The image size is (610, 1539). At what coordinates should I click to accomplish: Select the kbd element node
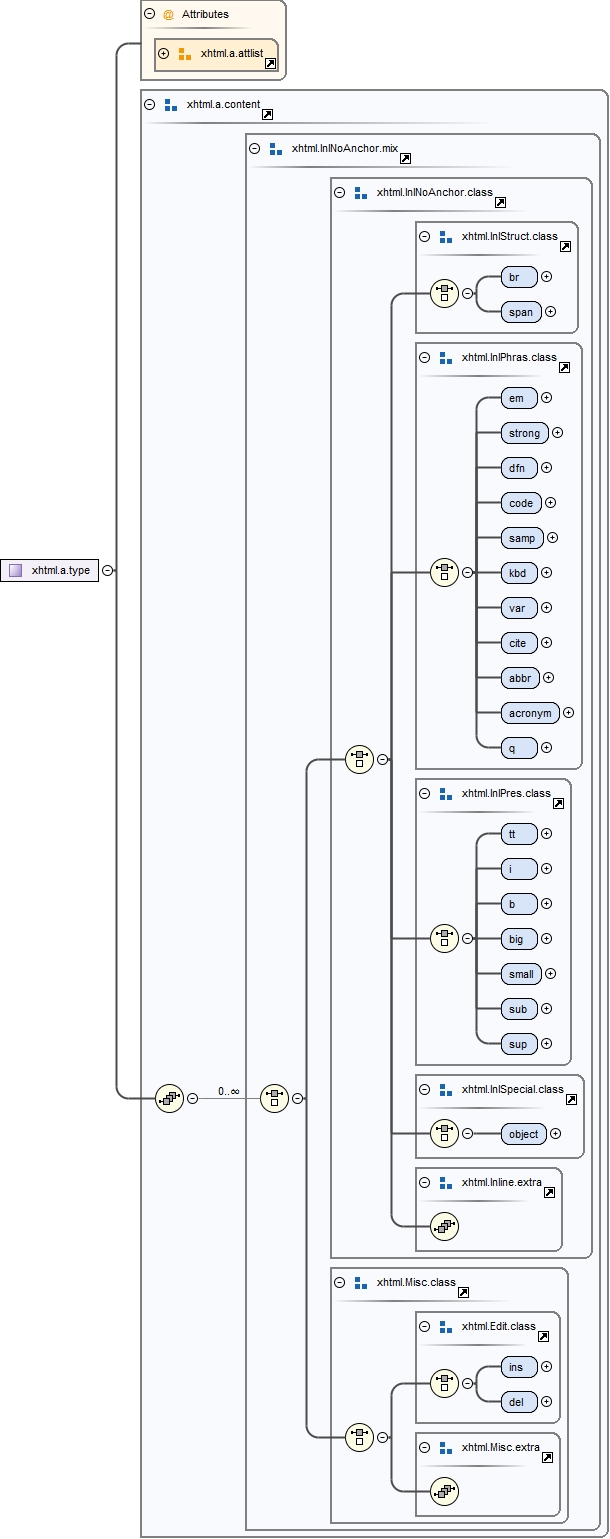(519, 573)
